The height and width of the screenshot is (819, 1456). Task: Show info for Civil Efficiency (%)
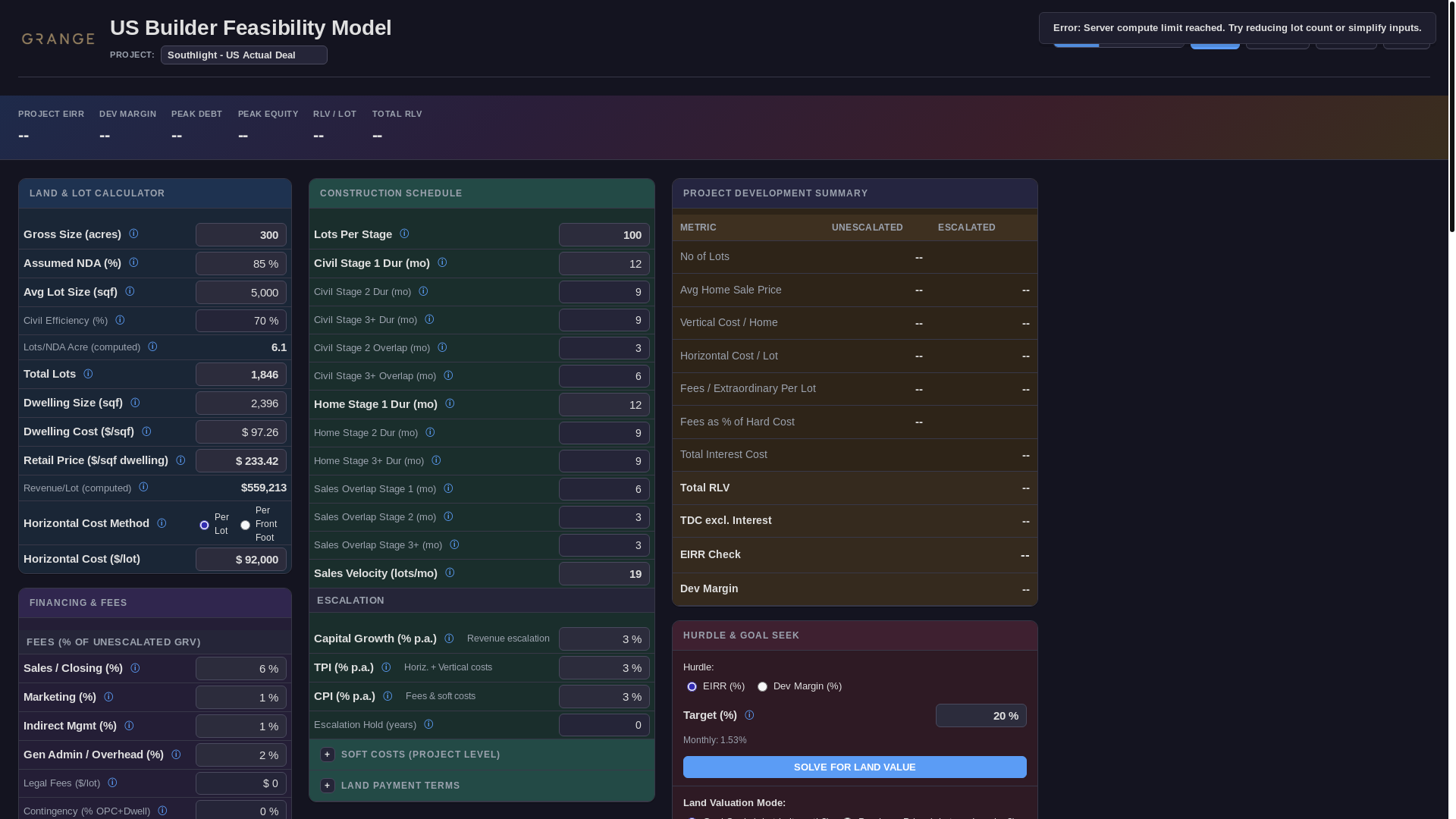(120, 320)
